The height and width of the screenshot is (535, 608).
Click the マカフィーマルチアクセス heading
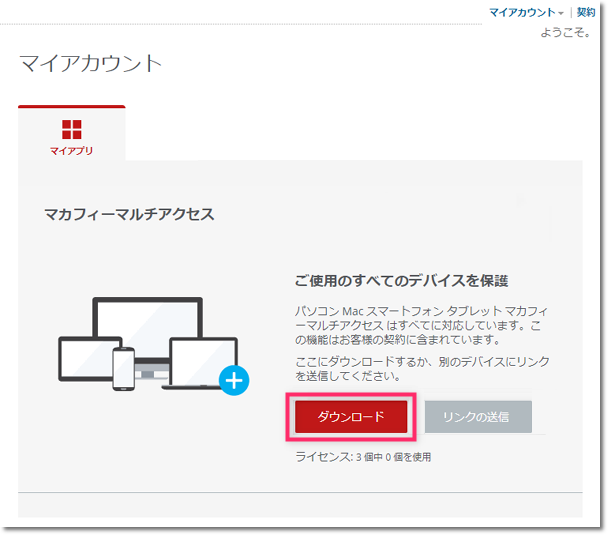coord(129,214)
